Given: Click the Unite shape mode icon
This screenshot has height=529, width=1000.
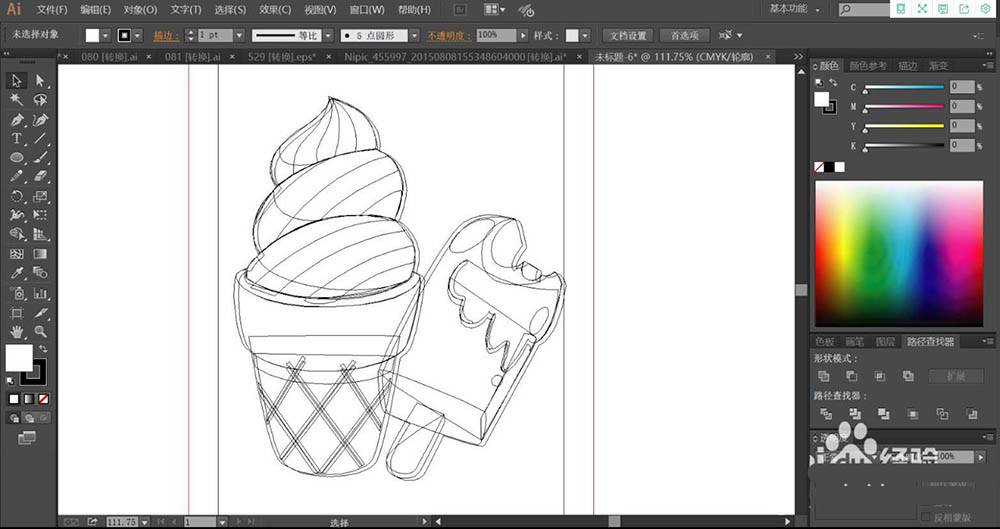Looking at the screenshot, I should 824,376.
